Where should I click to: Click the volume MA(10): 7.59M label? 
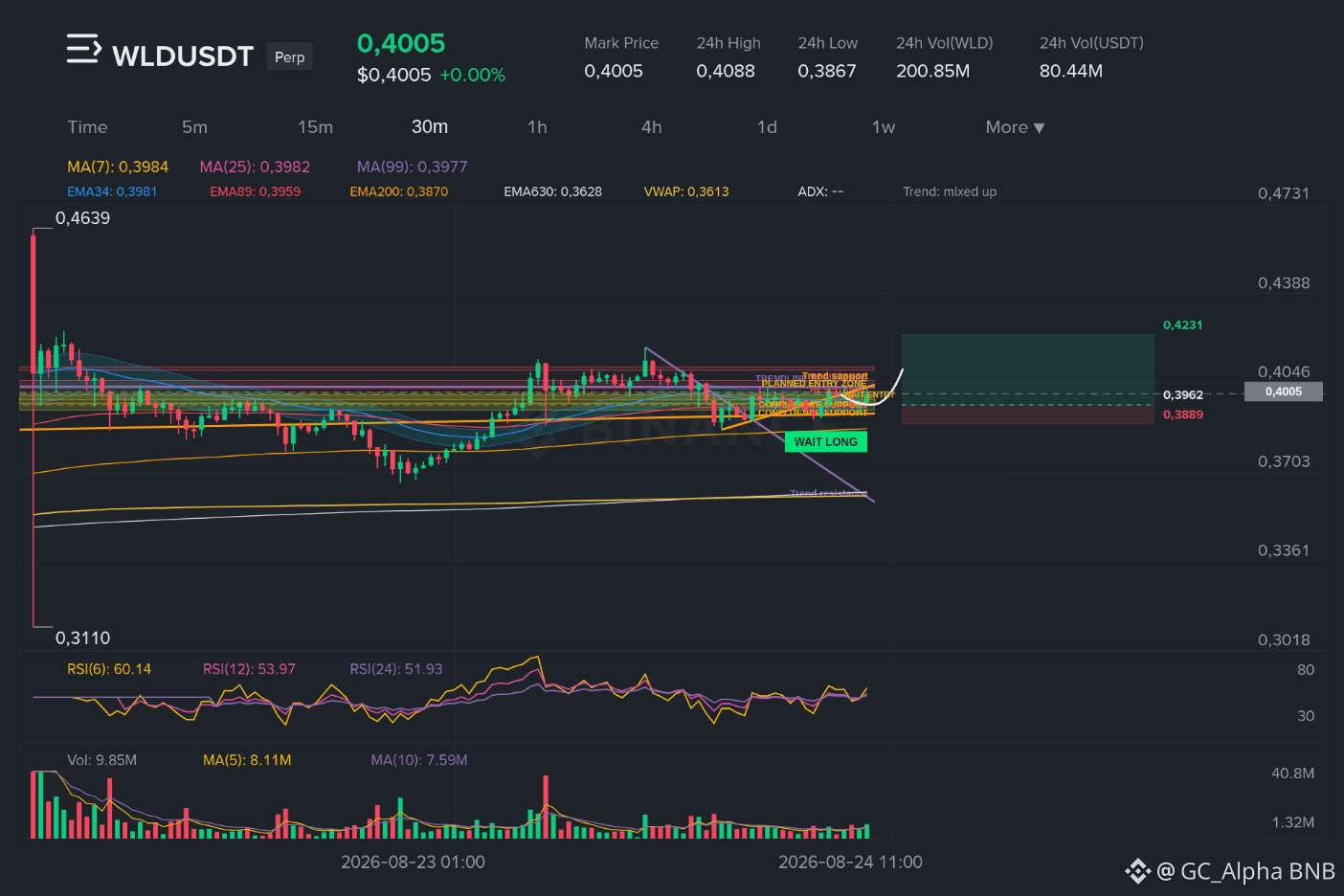[419, 760]
